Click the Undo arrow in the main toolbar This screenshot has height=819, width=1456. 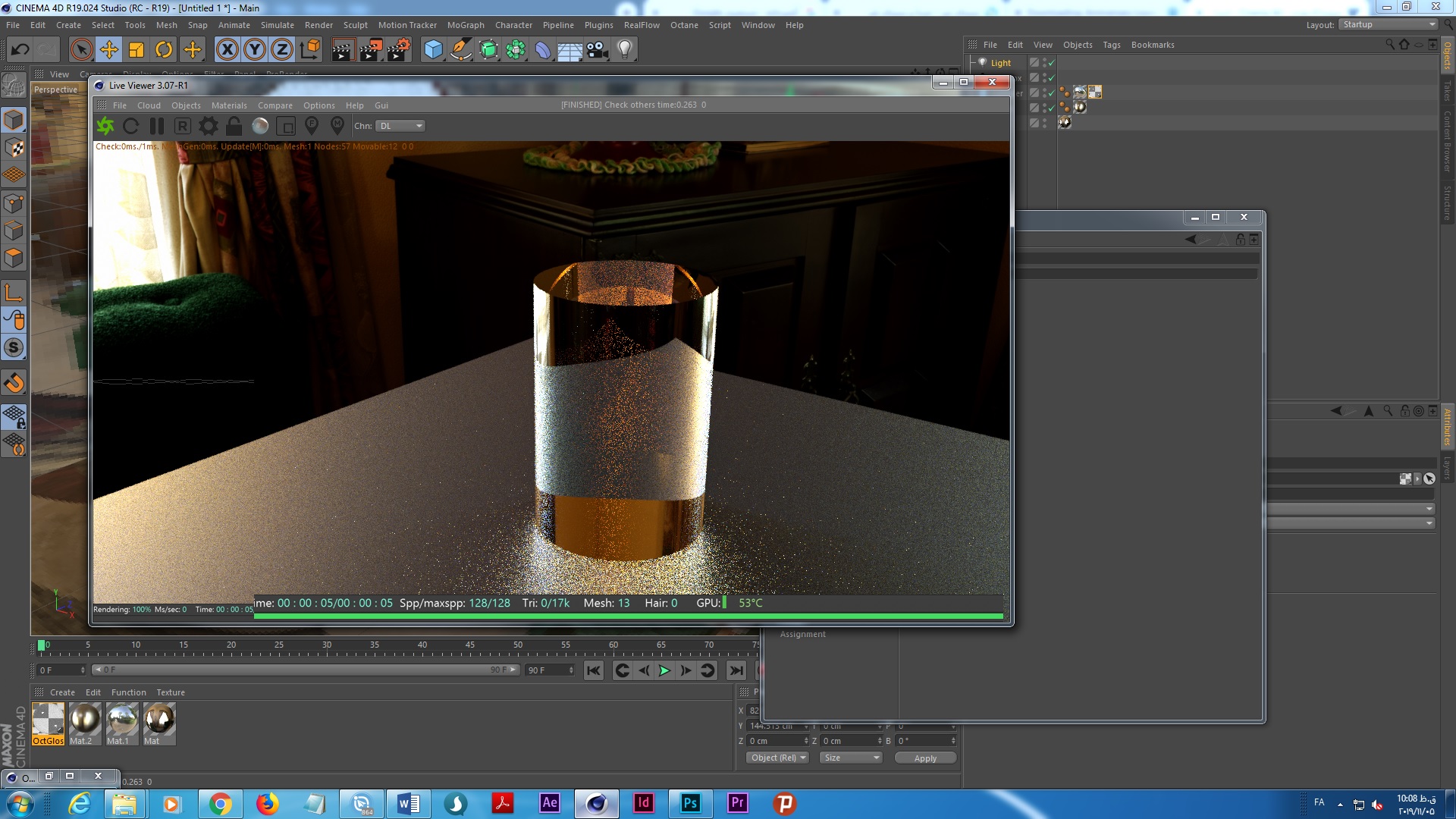[x=20, y=50]
